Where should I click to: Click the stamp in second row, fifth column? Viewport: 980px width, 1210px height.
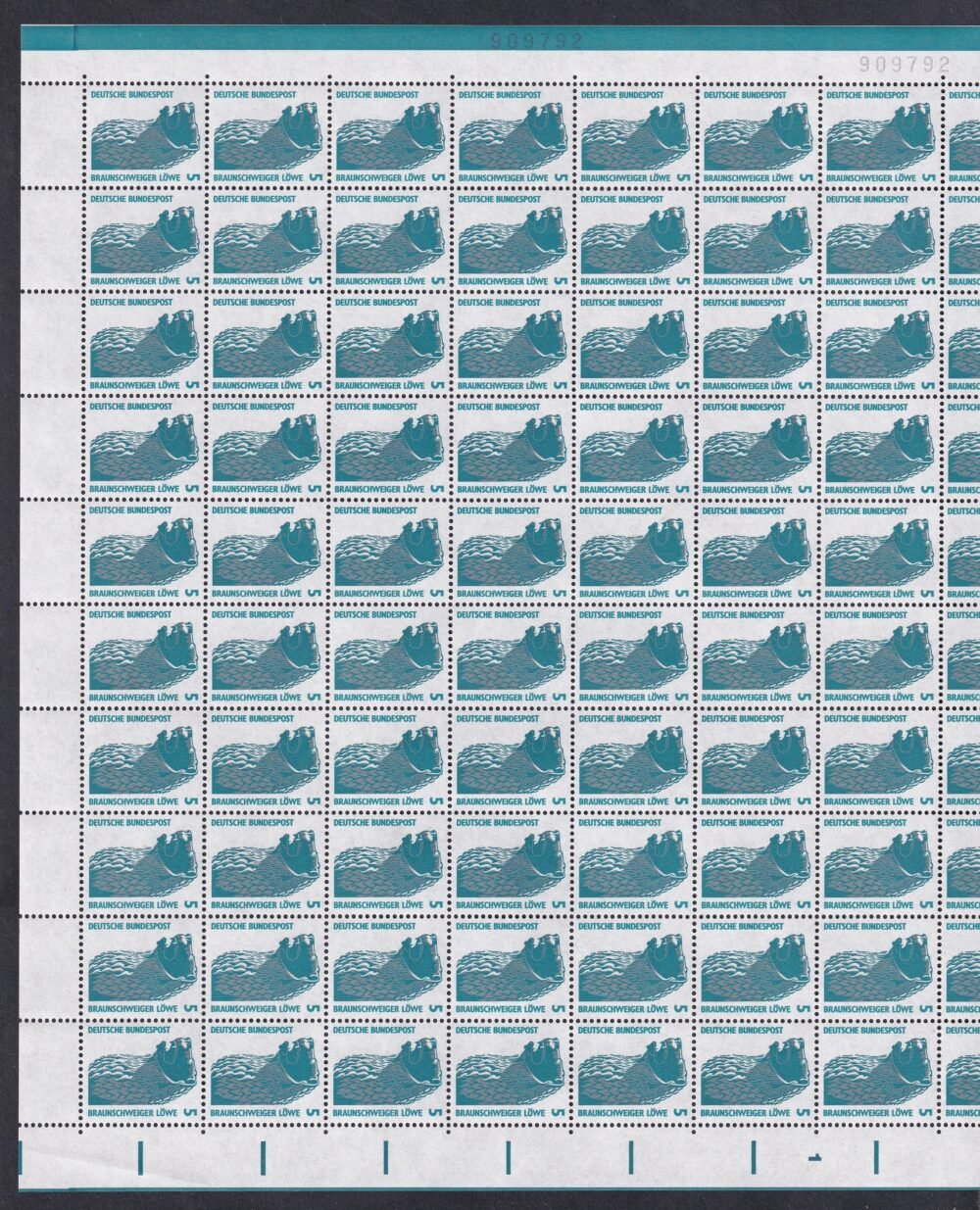click(x=635, y=240)
